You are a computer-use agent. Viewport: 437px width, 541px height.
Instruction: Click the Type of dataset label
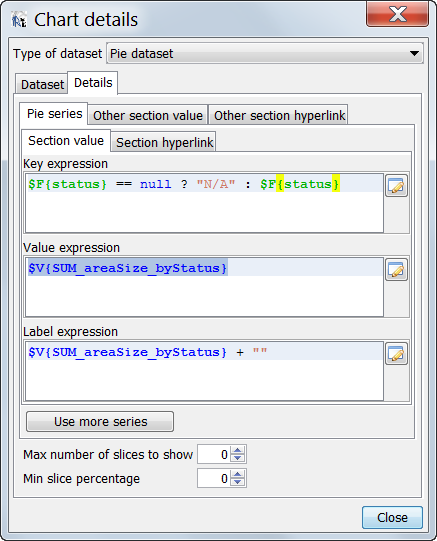(x=58, y=53)
